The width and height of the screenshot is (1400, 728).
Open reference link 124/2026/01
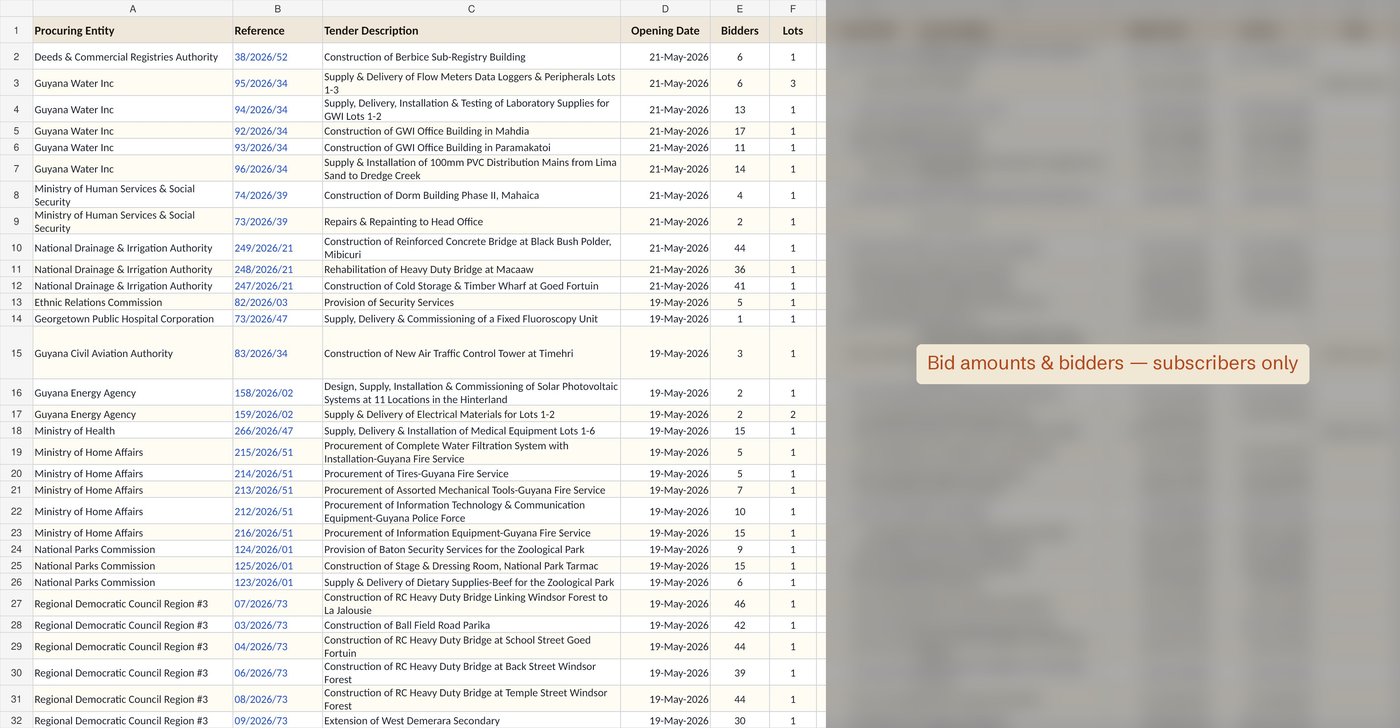pyautogui.click(x=263, y=549)
